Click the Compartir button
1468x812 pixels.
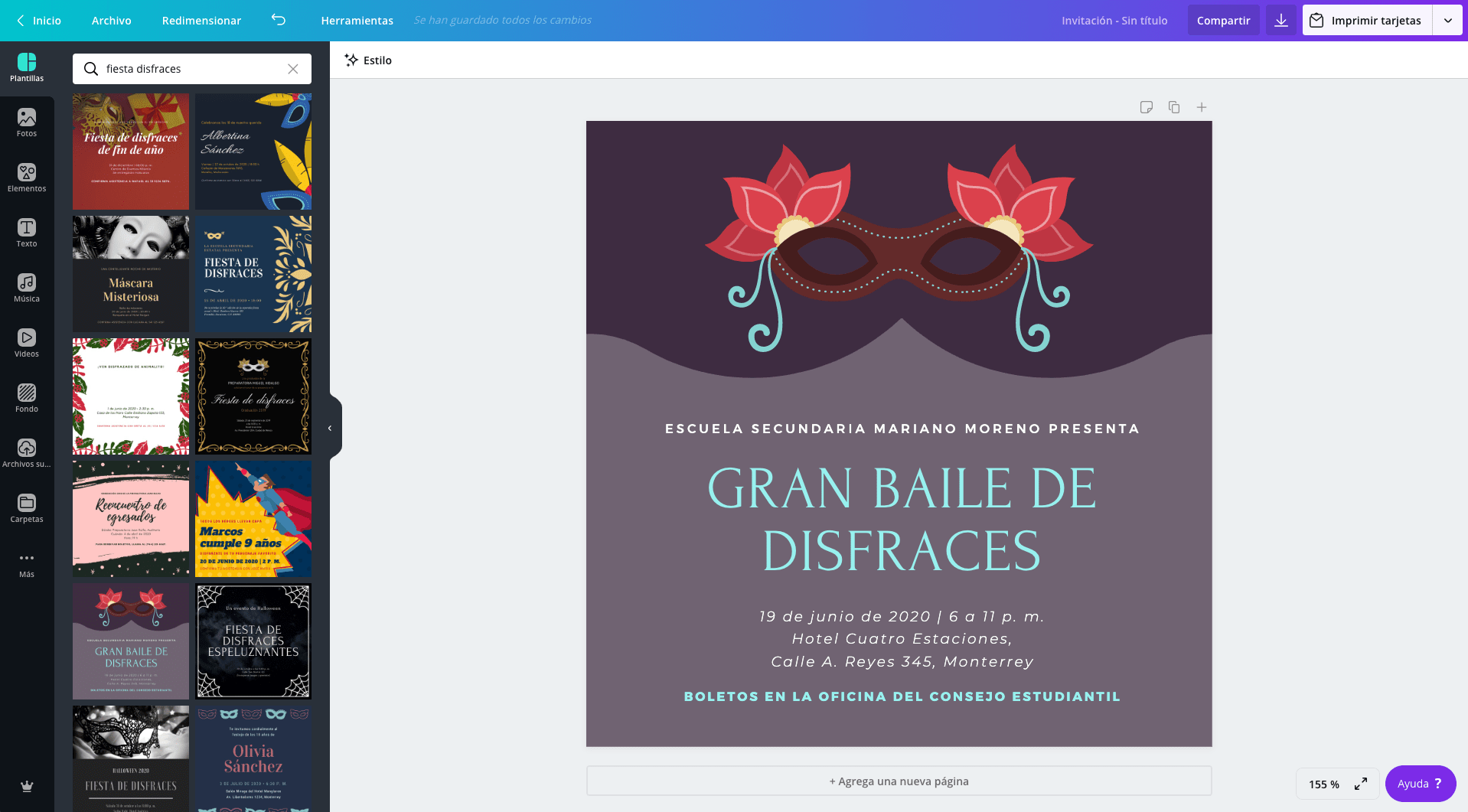click(1223, 20)
